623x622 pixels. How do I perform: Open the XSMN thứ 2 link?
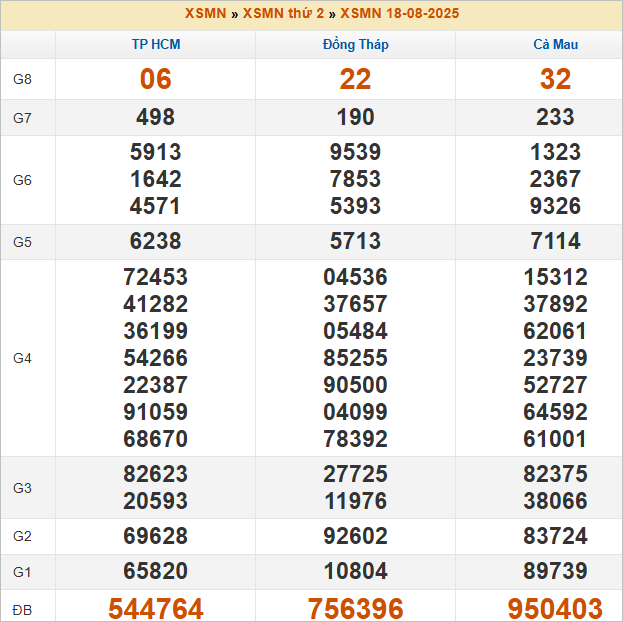tap(284, 14)
